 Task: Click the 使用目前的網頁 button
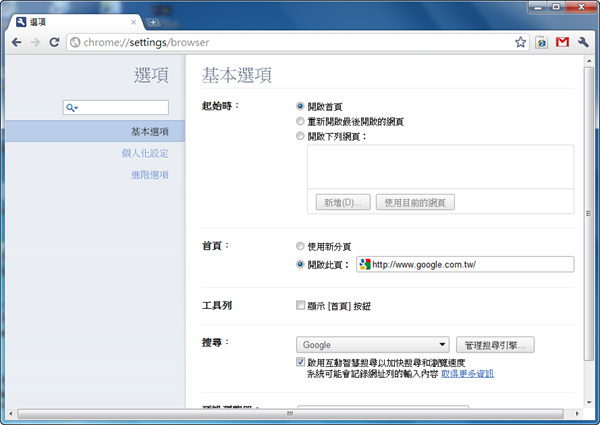[x=415, y=202]
